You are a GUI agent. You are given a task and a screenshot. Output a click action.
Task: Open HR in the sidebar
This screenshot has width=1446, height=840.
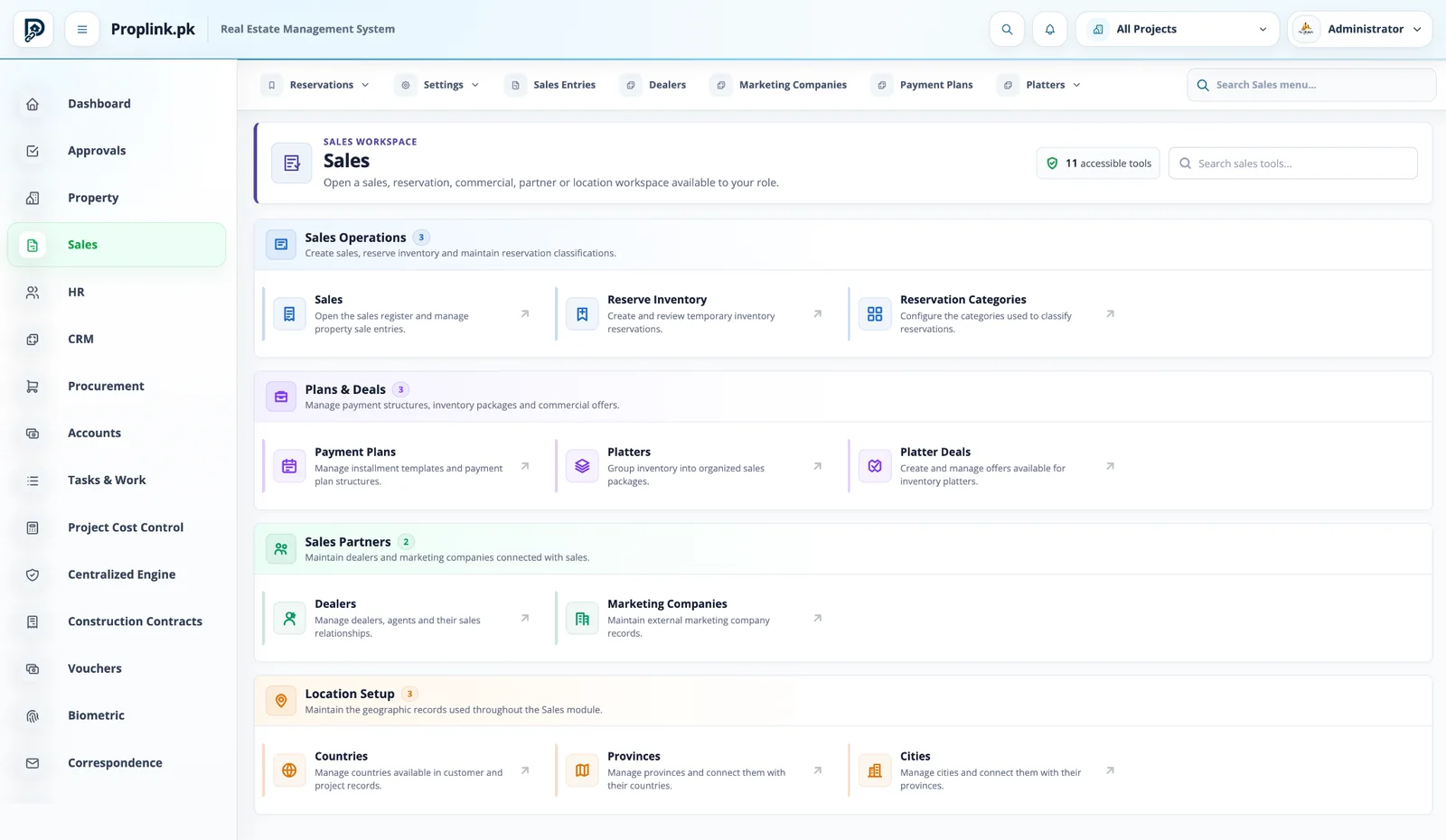(117, 293)
